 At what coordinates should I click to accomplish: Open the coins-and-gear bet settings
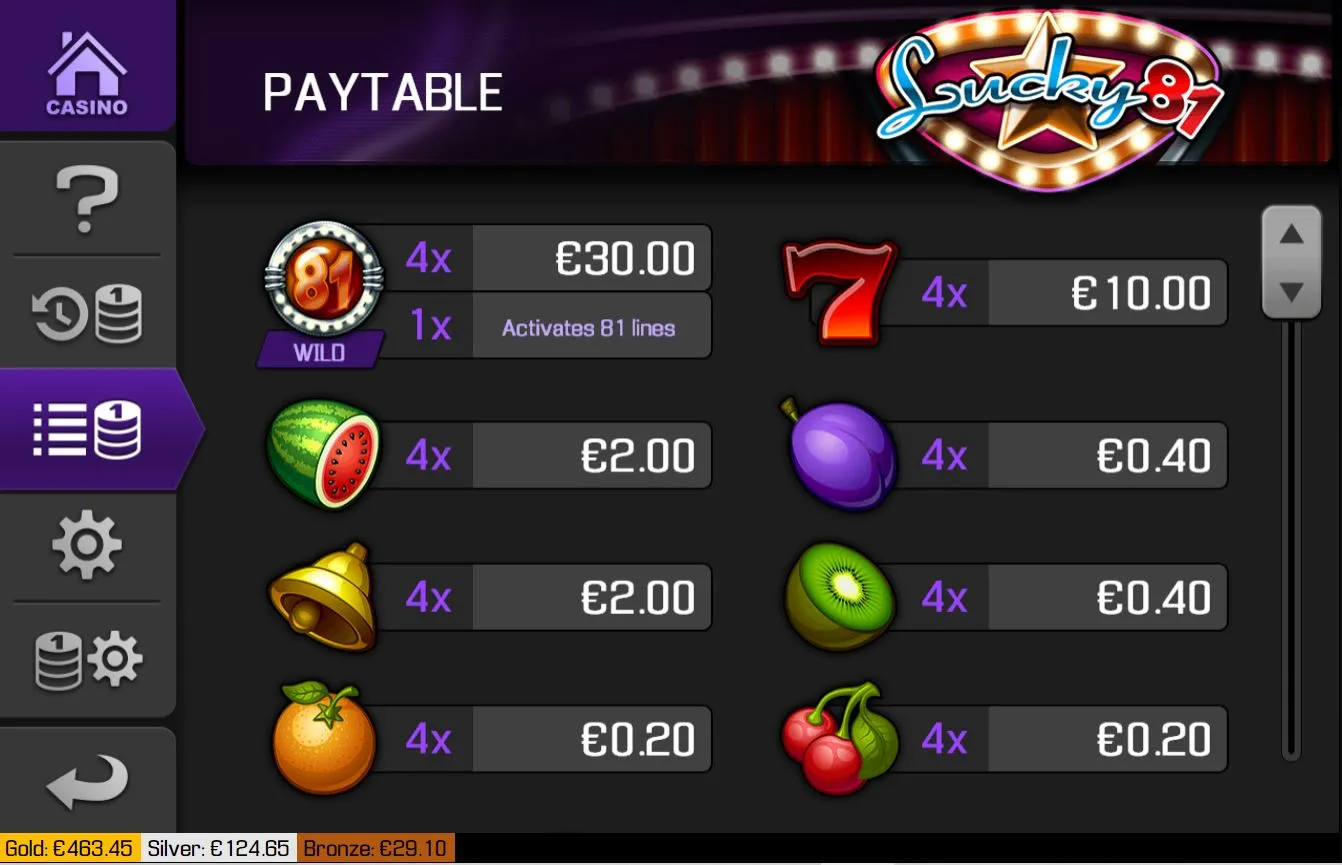(87, 660)
